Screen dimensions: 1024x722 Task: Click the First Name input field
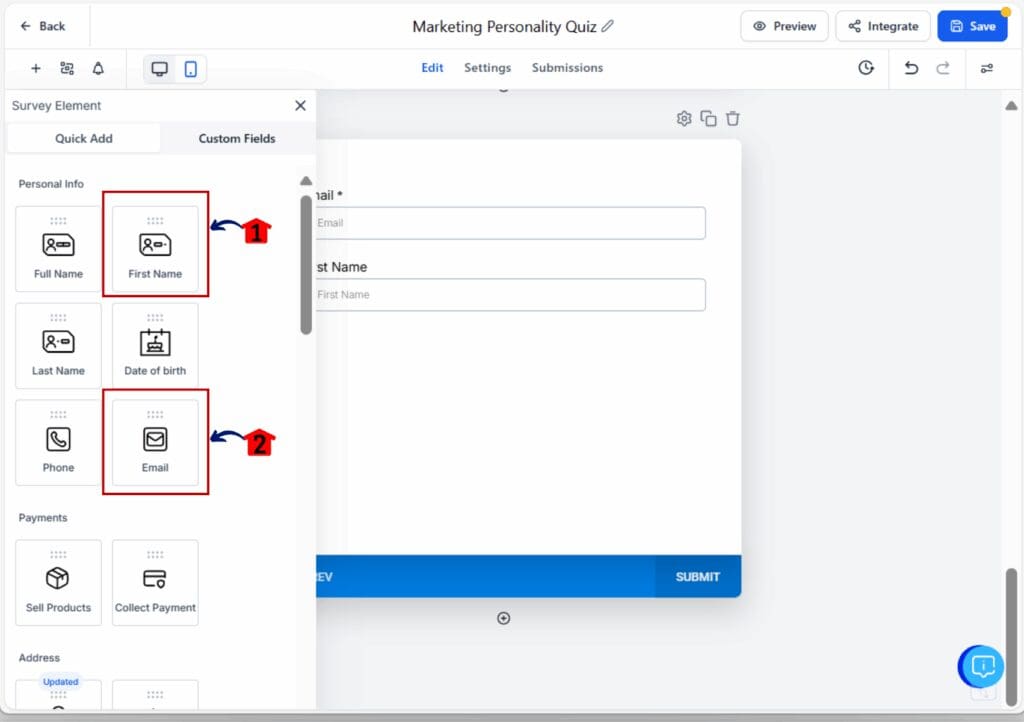click(510, 295)
